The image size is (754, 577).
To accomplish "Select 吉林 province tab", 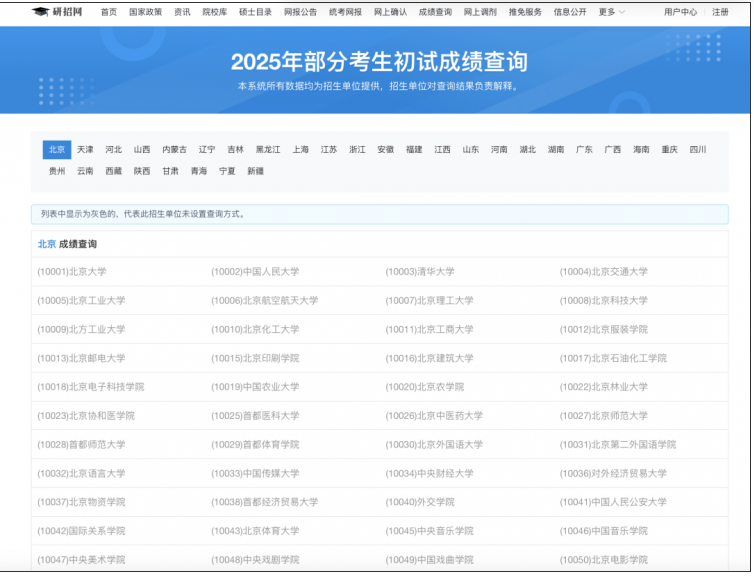I will pyautogui.click(x=236, y=150).
